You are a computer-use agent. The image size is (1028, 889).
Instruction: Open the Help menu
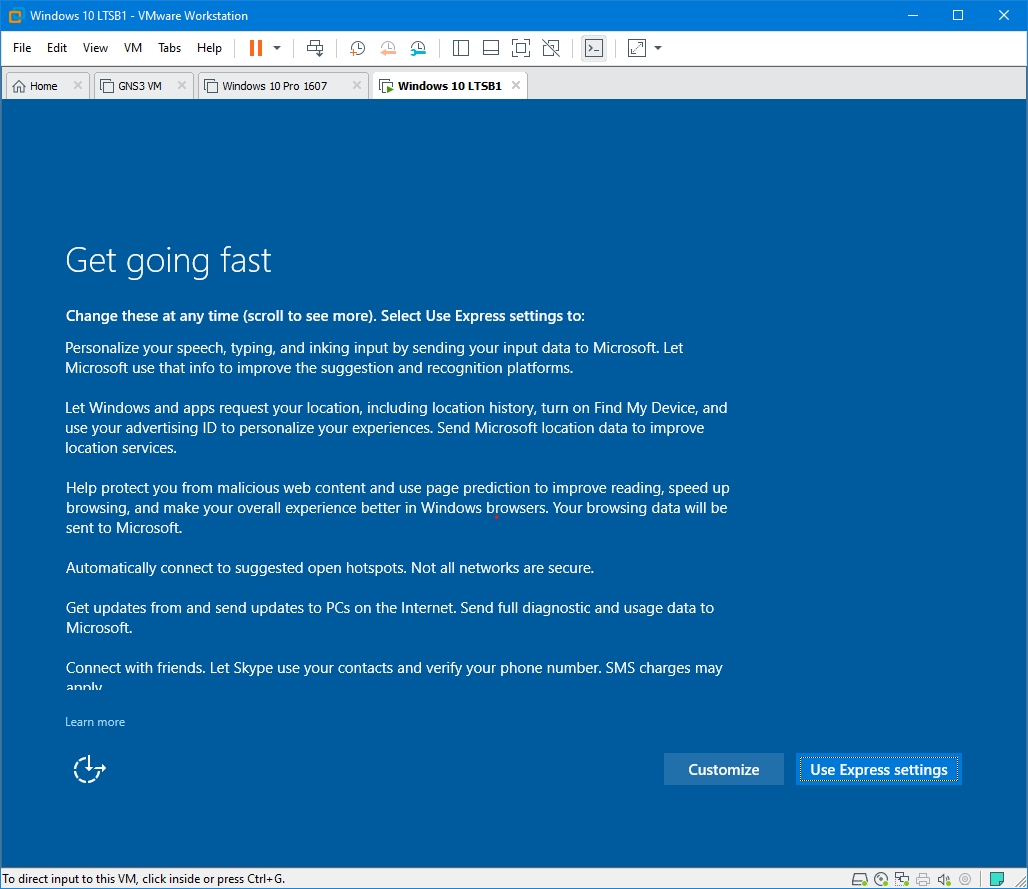[x=209, y=48]
